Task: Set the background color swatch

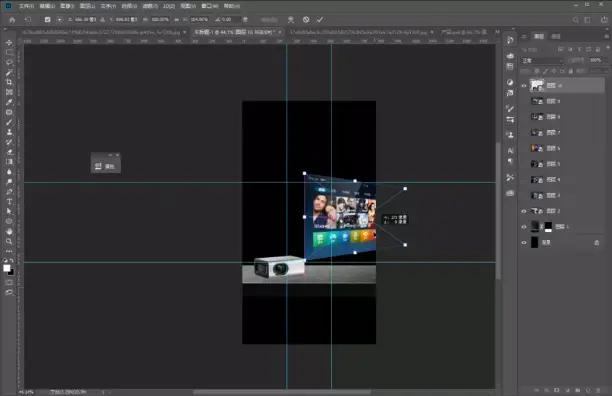Action: click(11, 272)
